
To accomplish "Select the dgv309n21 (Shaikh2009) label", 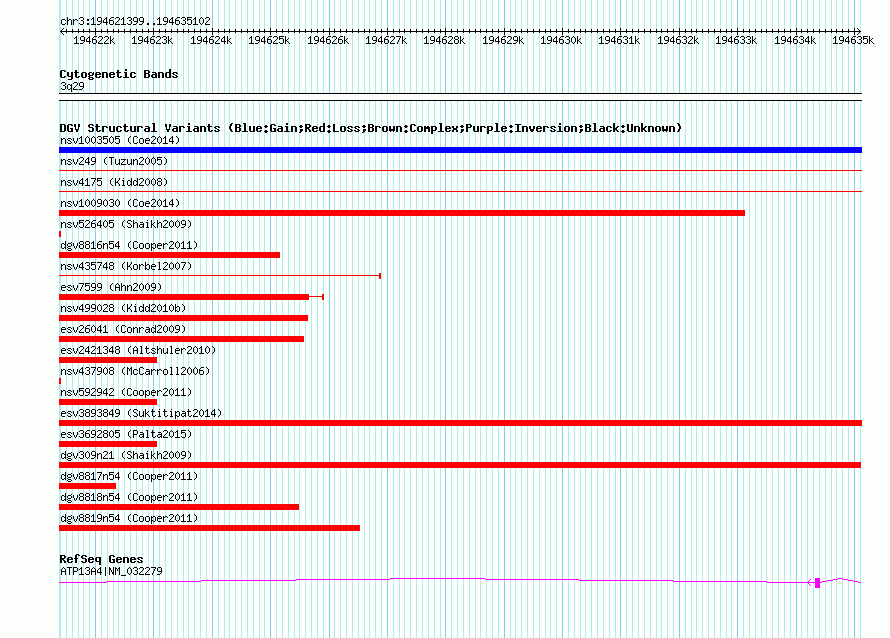I will click(126, 455).
